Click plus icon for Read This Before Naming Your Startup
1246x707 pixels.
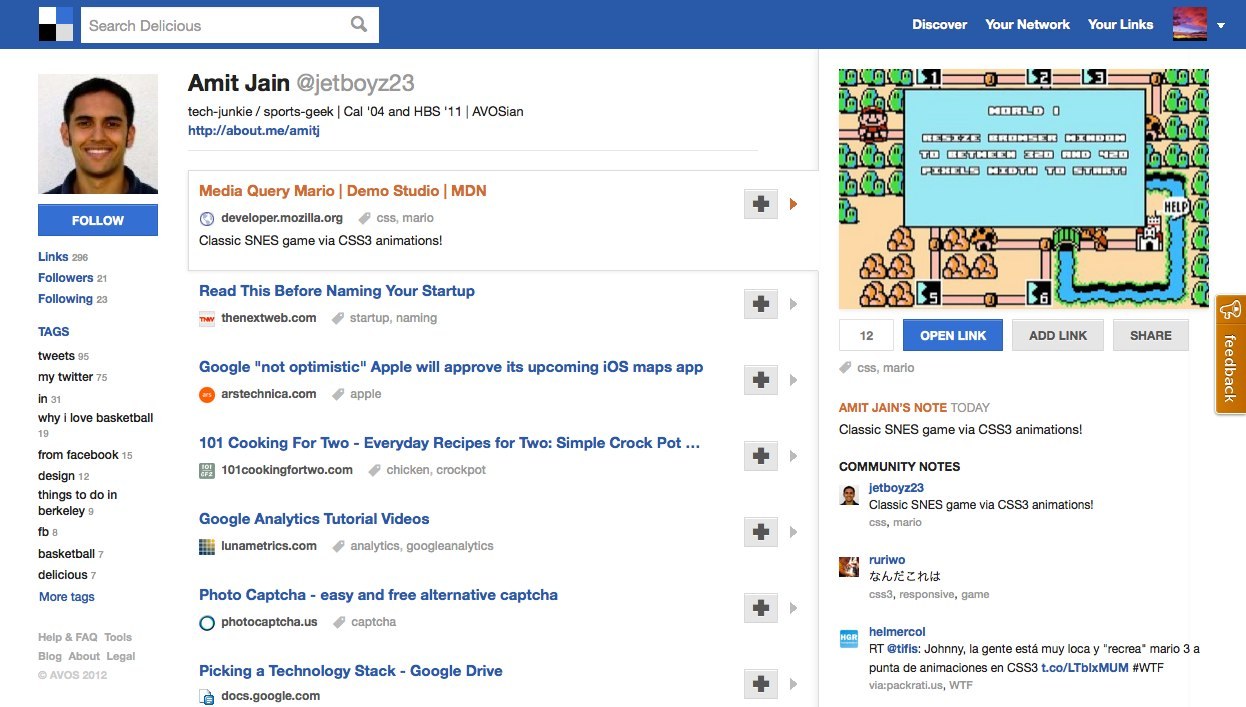tap(761, 304)
